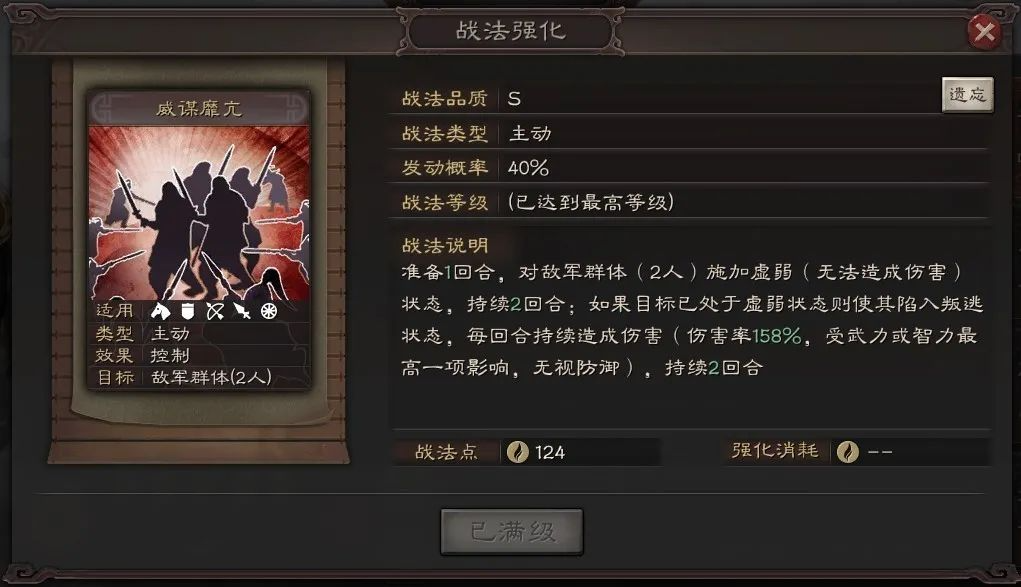
Task: Select the 发动概率 40% row
Action: pos(689,167)
